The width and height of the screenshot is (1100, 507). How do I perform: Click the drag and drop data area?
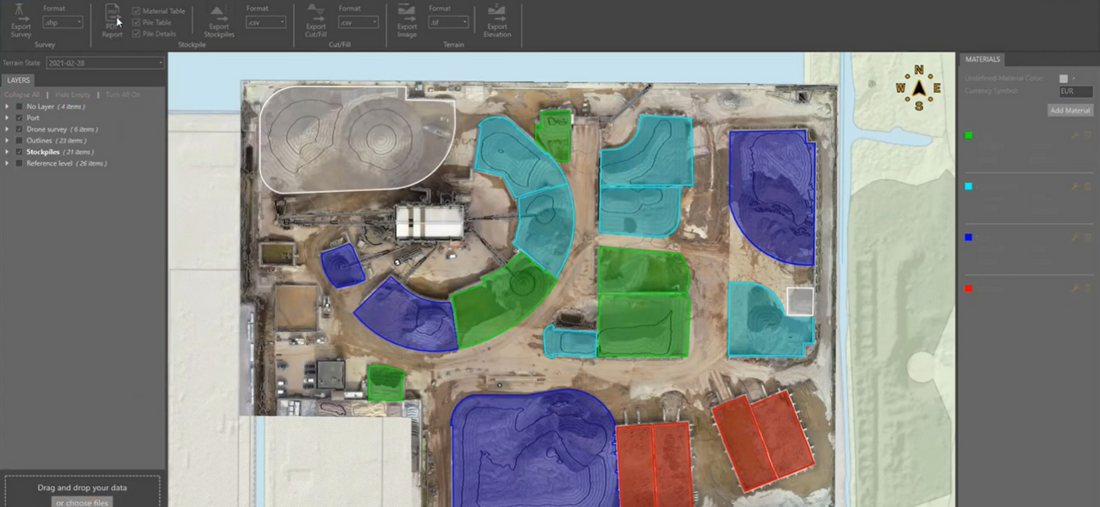(x=83, y=491)
